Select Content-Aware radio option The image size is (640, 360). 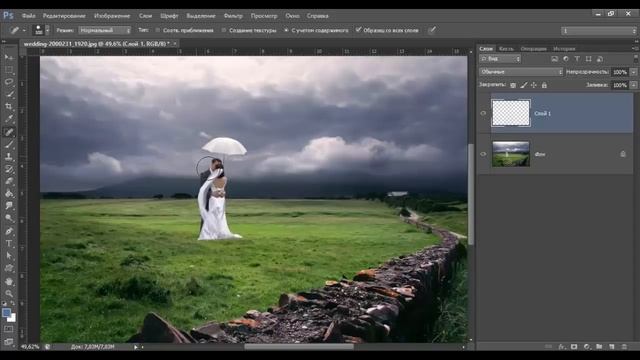point(286,30)
